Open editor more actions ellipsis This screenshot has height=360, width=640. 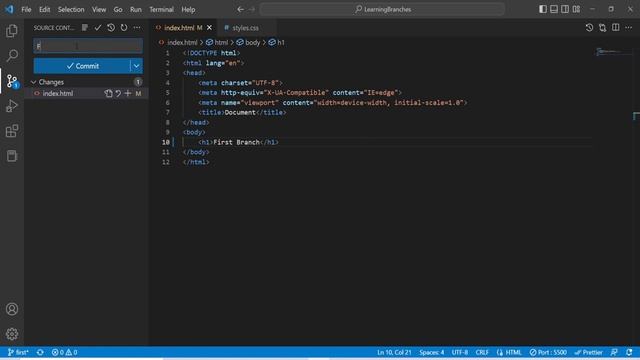click(x=629, y=27)
